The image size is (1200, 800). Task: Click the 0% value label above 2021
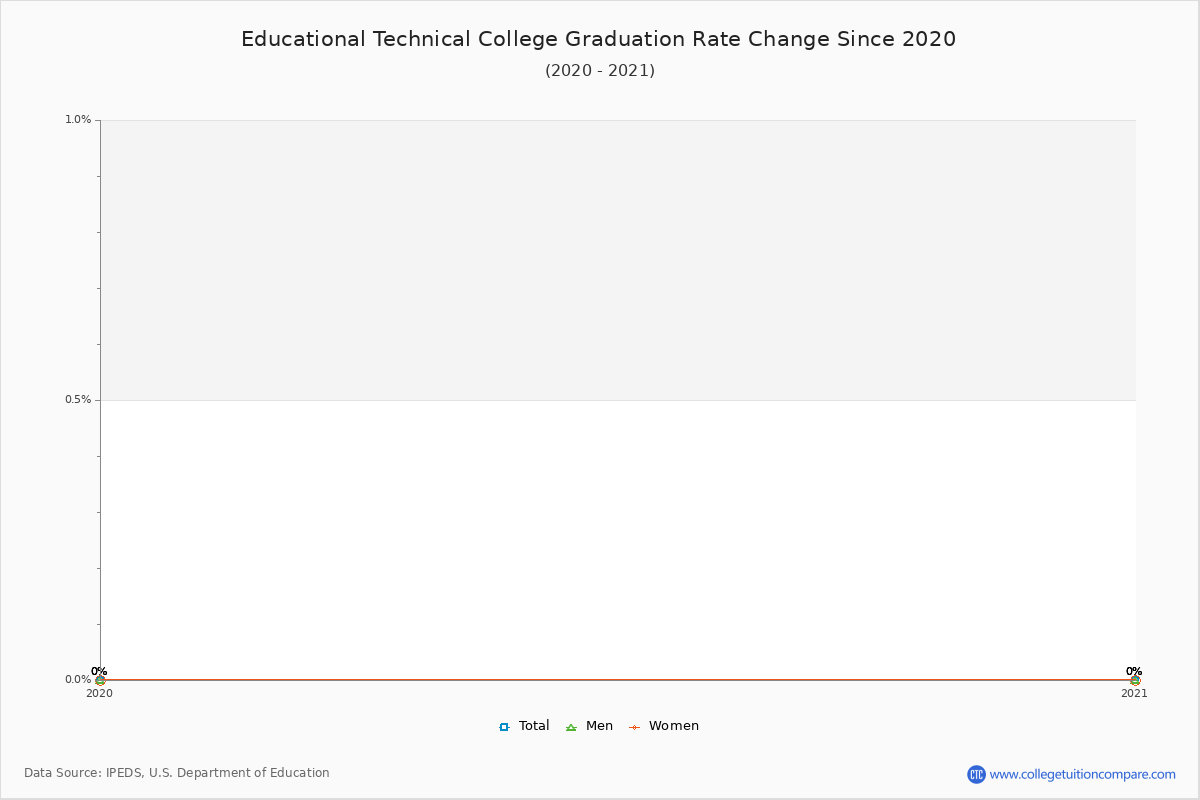1134,672
